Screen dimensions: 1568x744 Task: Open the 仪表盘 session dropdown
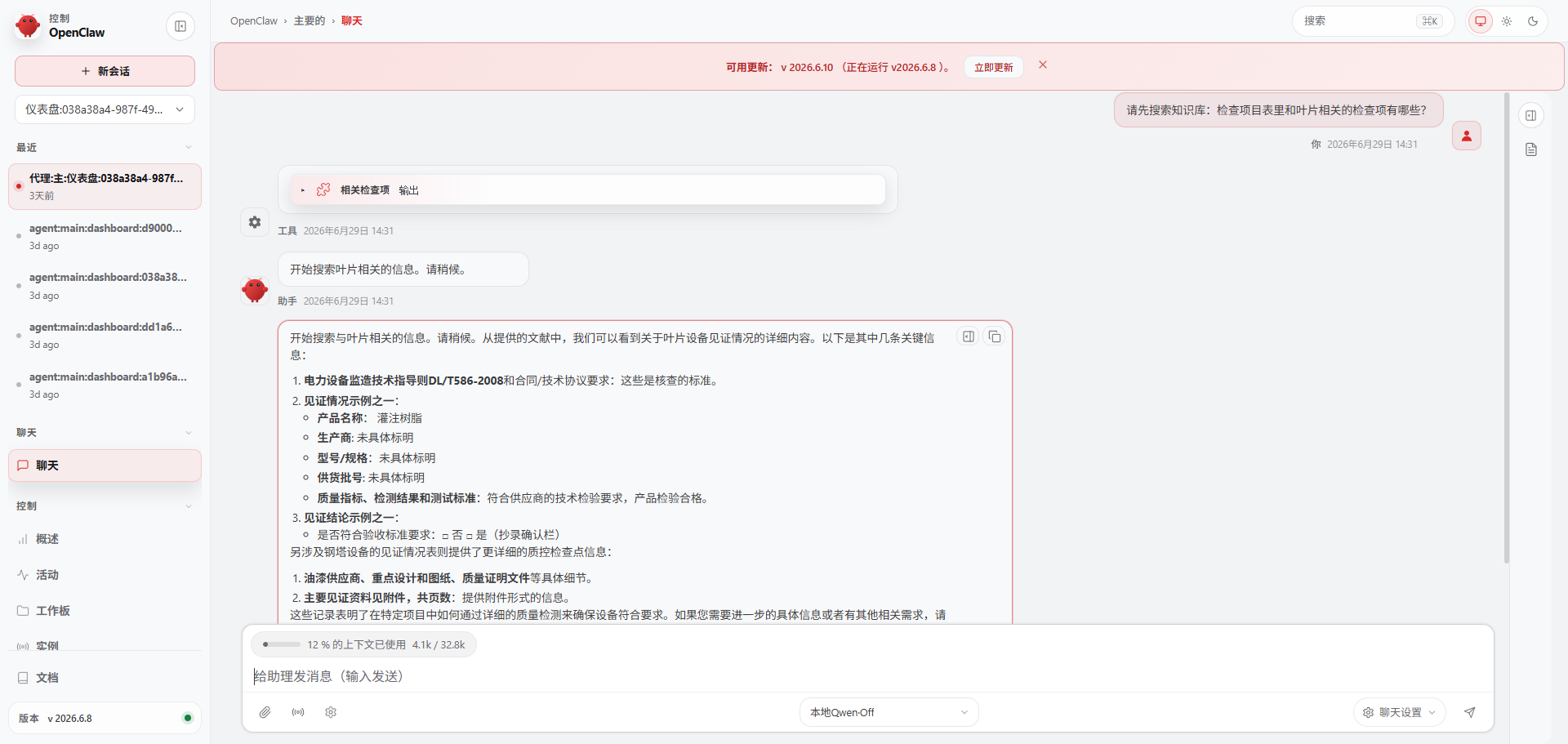click(x=105, y=109)
